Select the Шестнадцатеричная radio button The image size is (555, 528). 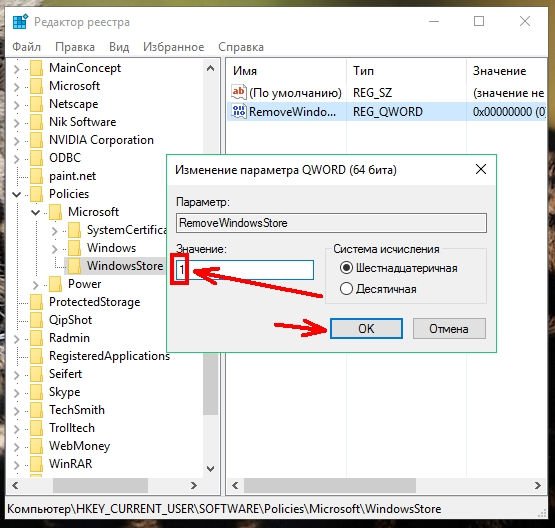pos(346,268)
